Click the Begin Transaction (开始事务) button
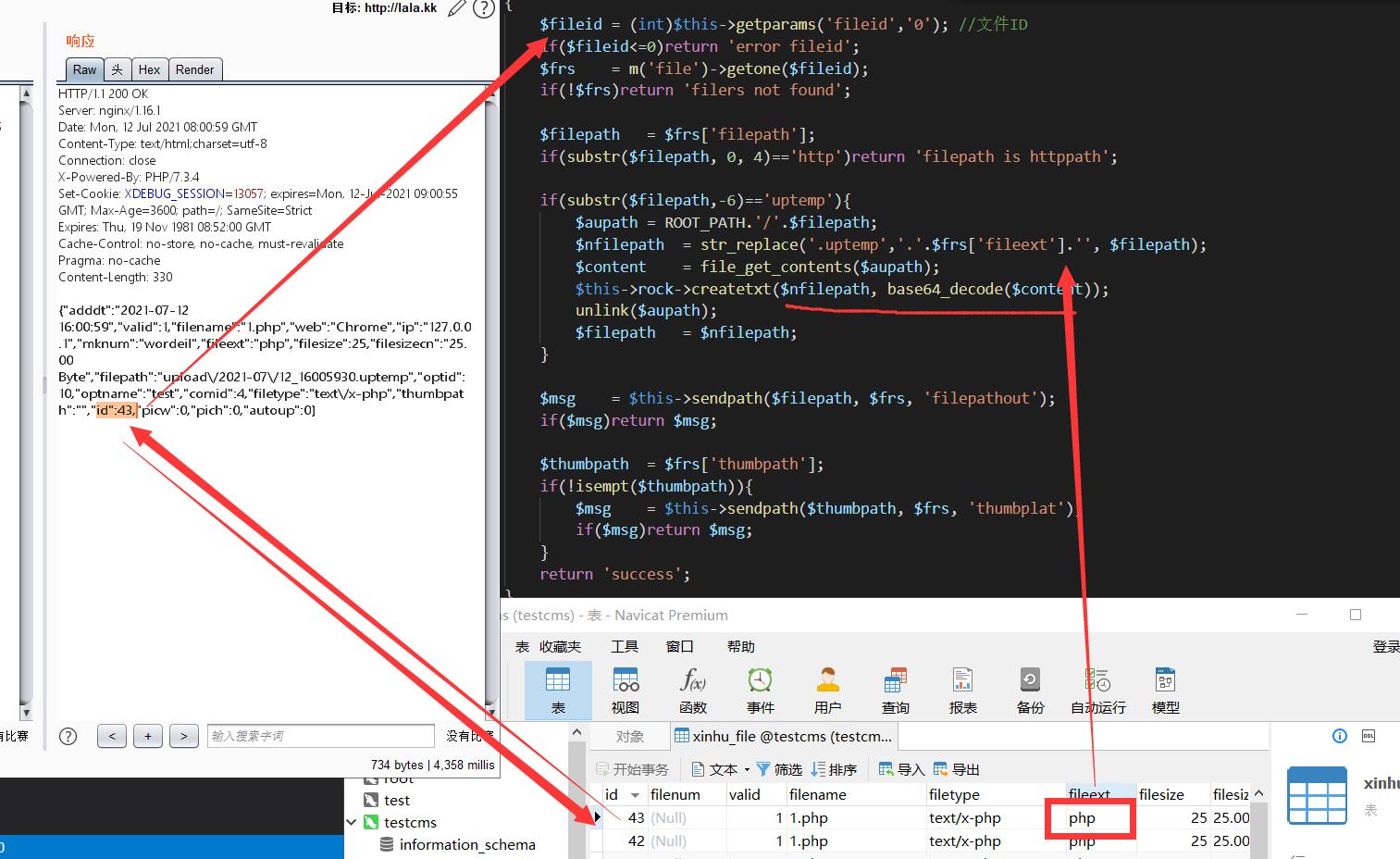Viewport: 1400px width, 859px height. click(633, 769)
